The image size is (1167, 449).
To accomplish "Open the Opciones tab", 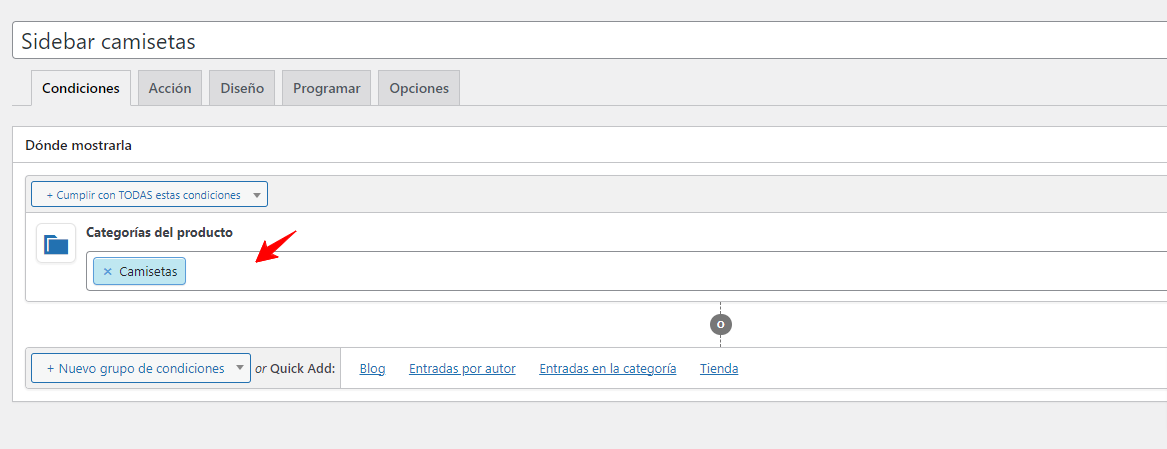I will 419,88.
